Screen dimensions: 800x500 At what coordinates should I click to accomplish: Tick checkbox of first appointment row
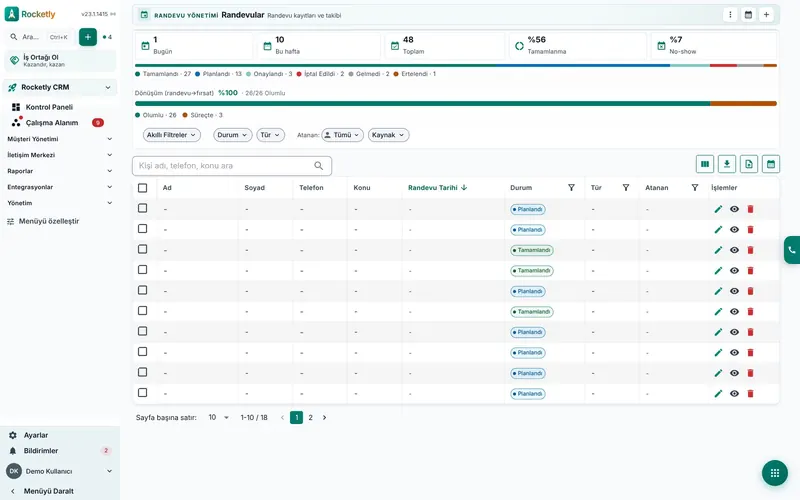pyautogui.click(x=142, y=208)
